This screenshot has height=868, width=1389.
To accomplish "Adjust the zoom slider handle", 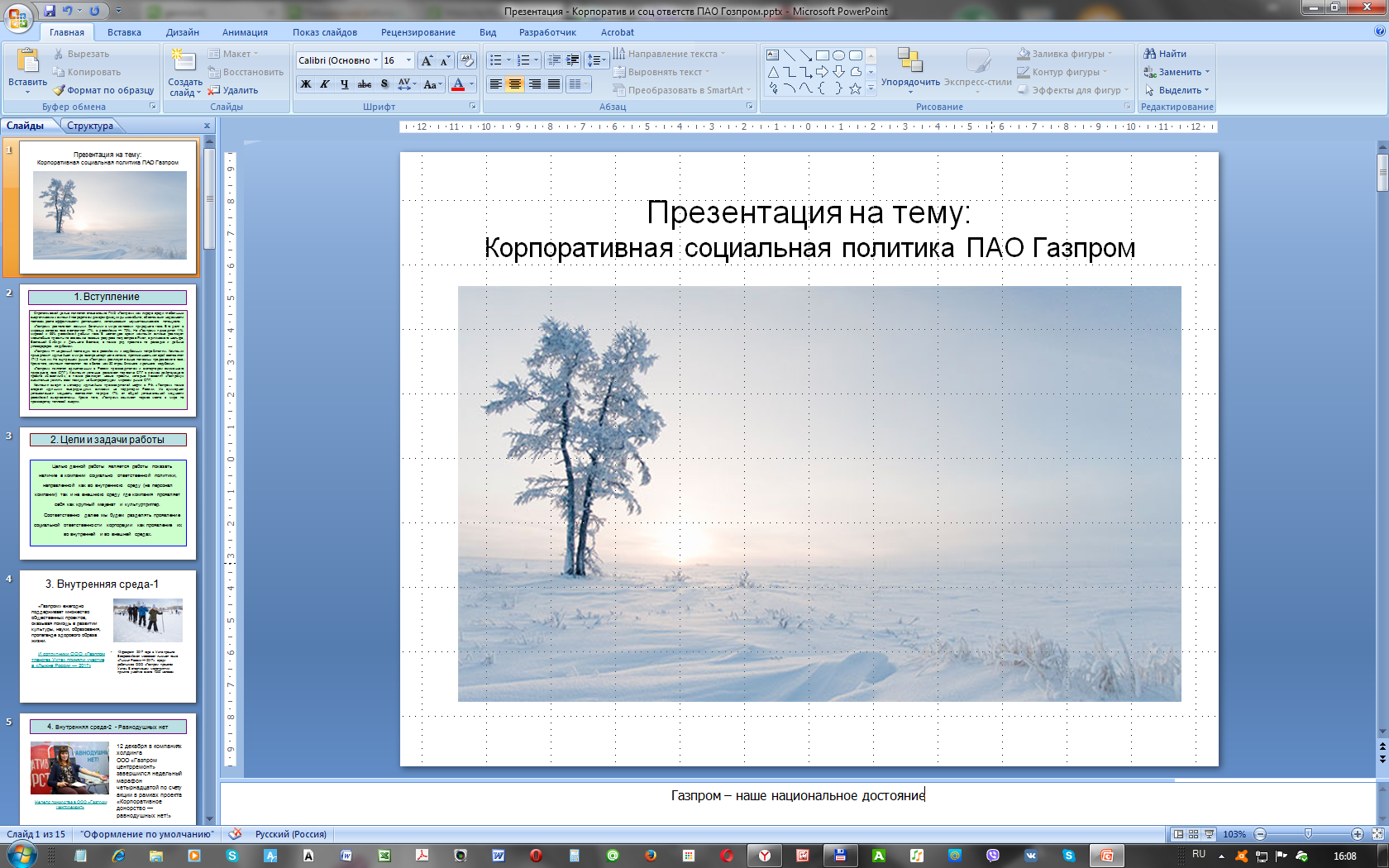I will [1308, 834].
